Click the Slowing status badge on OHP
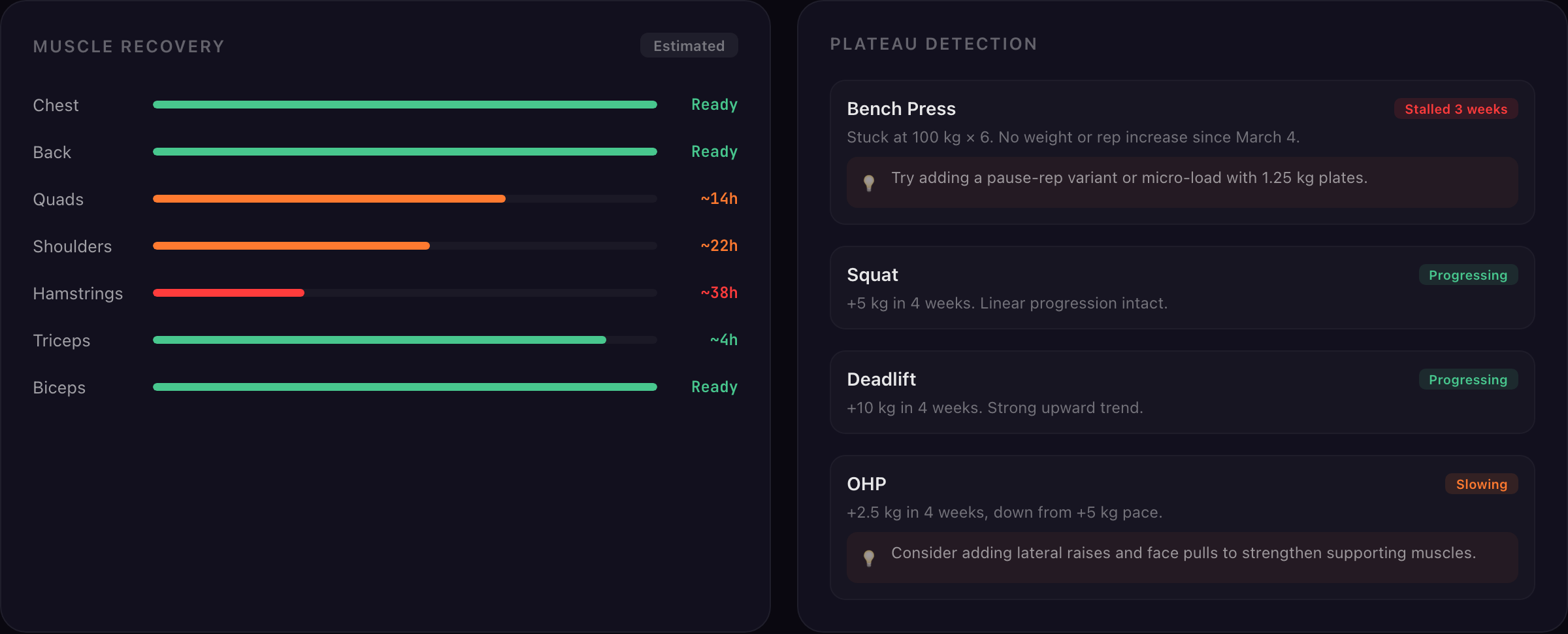This screenshot has width=1568, height=634. coord(1481,484)
